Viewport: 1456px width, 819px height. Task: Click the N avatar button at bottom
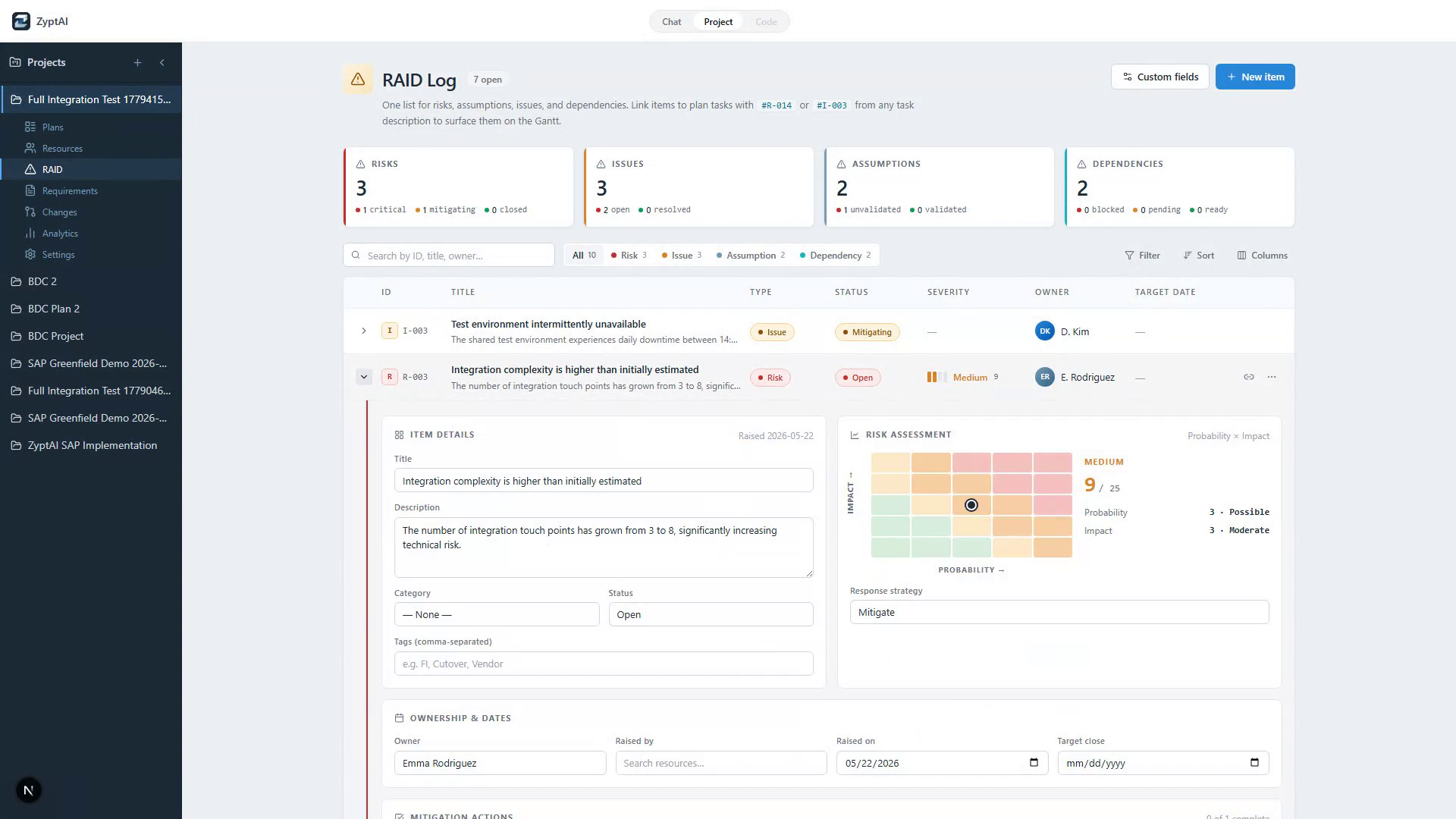[x=29, y=790]
